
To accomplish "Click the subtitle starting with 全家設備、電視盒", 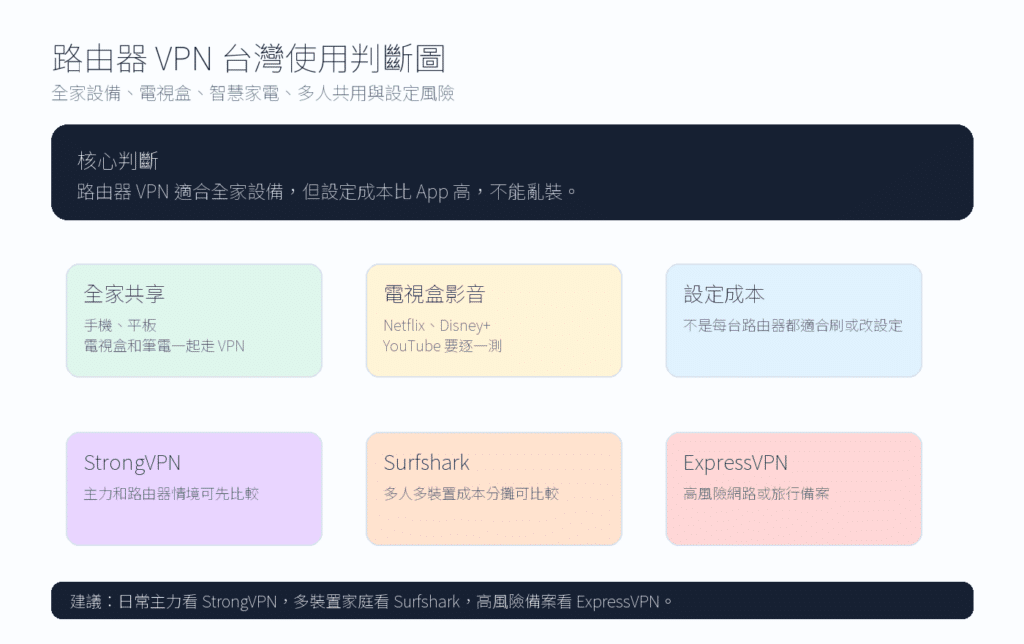I will click(x=253, y=93).
